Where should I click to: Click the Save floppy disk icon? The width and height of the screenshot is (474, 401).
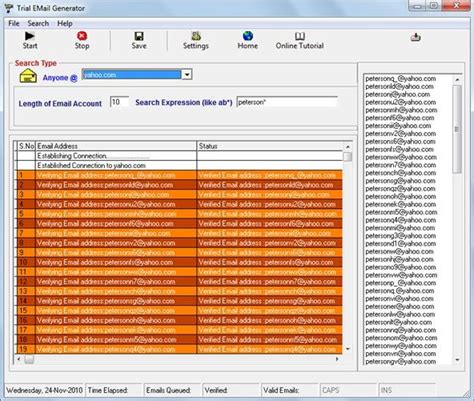139,36
